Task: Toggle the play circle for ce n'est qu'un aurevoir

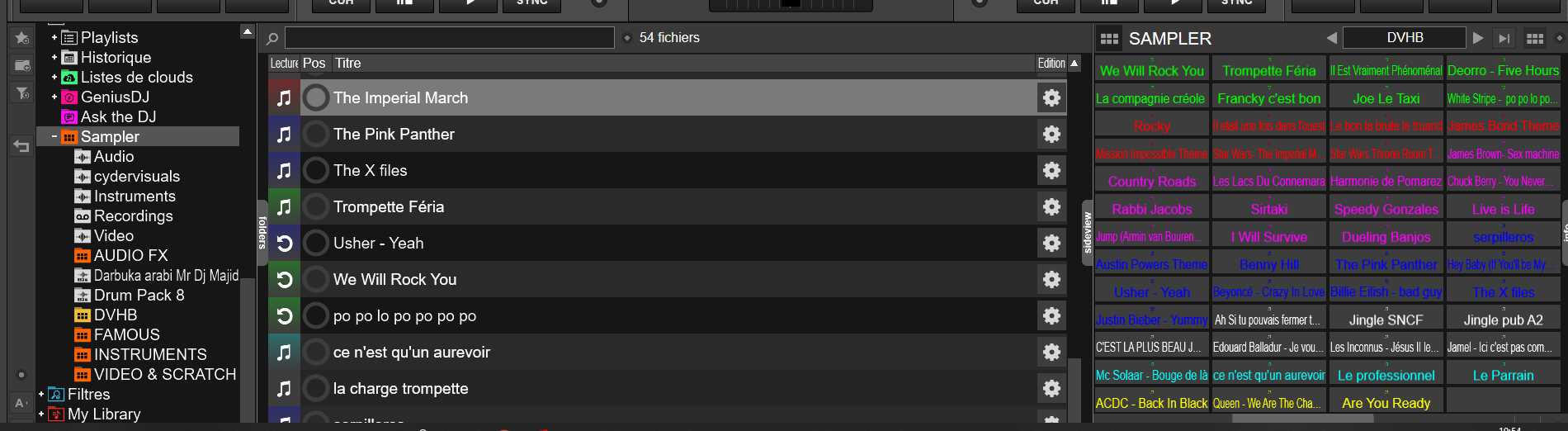Action: tap(316, 352)
